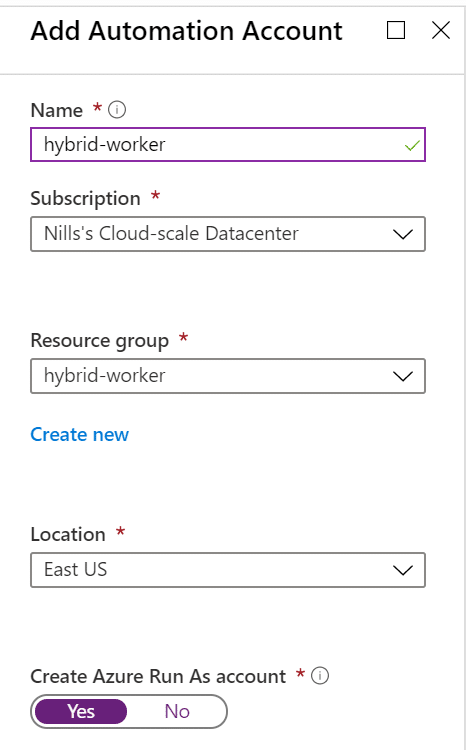Select Yes for Create Azure Run As account
The height and width of the screenshot is (750, 466).
[x=81, y=711]
